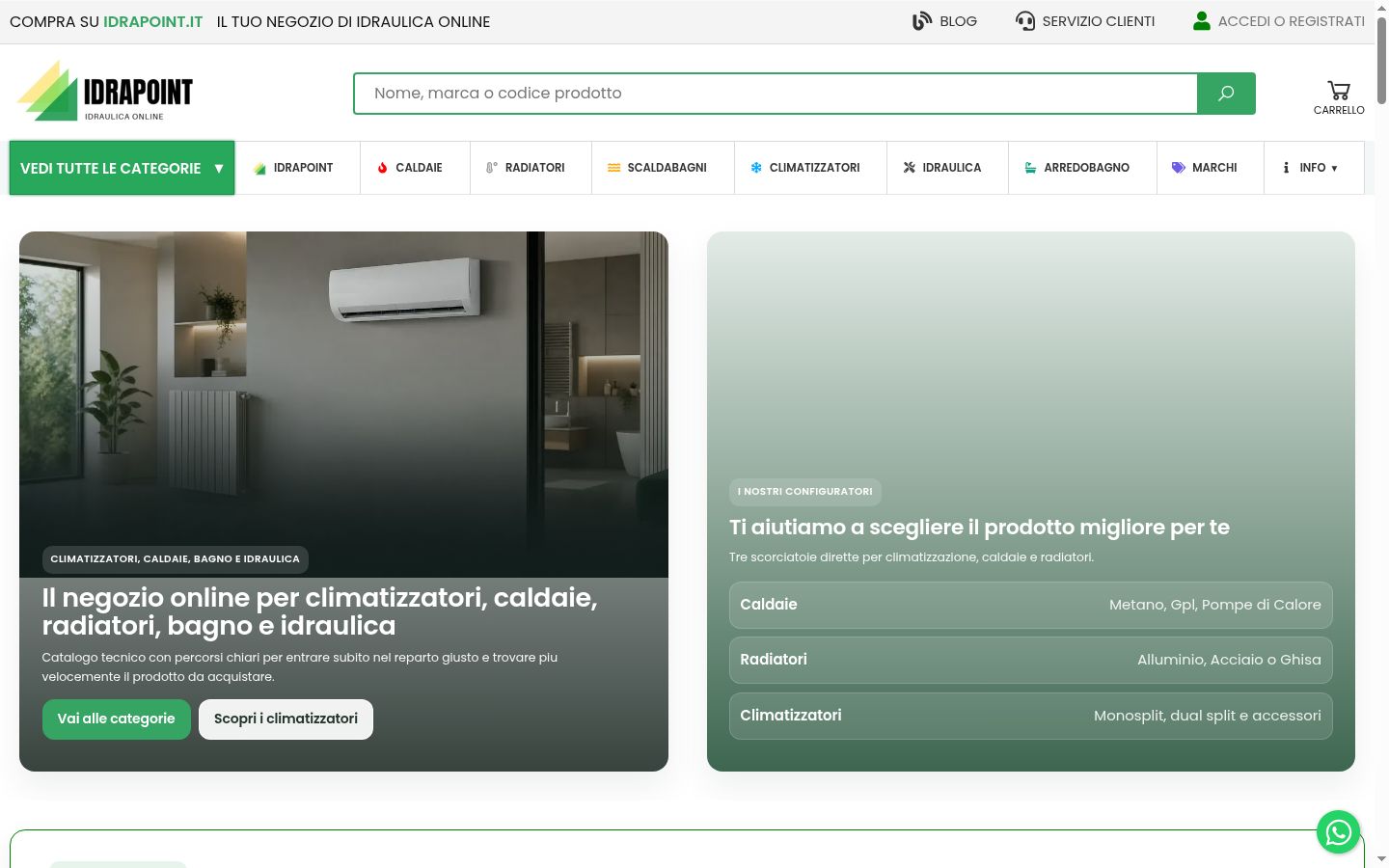Open the shopping cart icon

(1339, 91)
